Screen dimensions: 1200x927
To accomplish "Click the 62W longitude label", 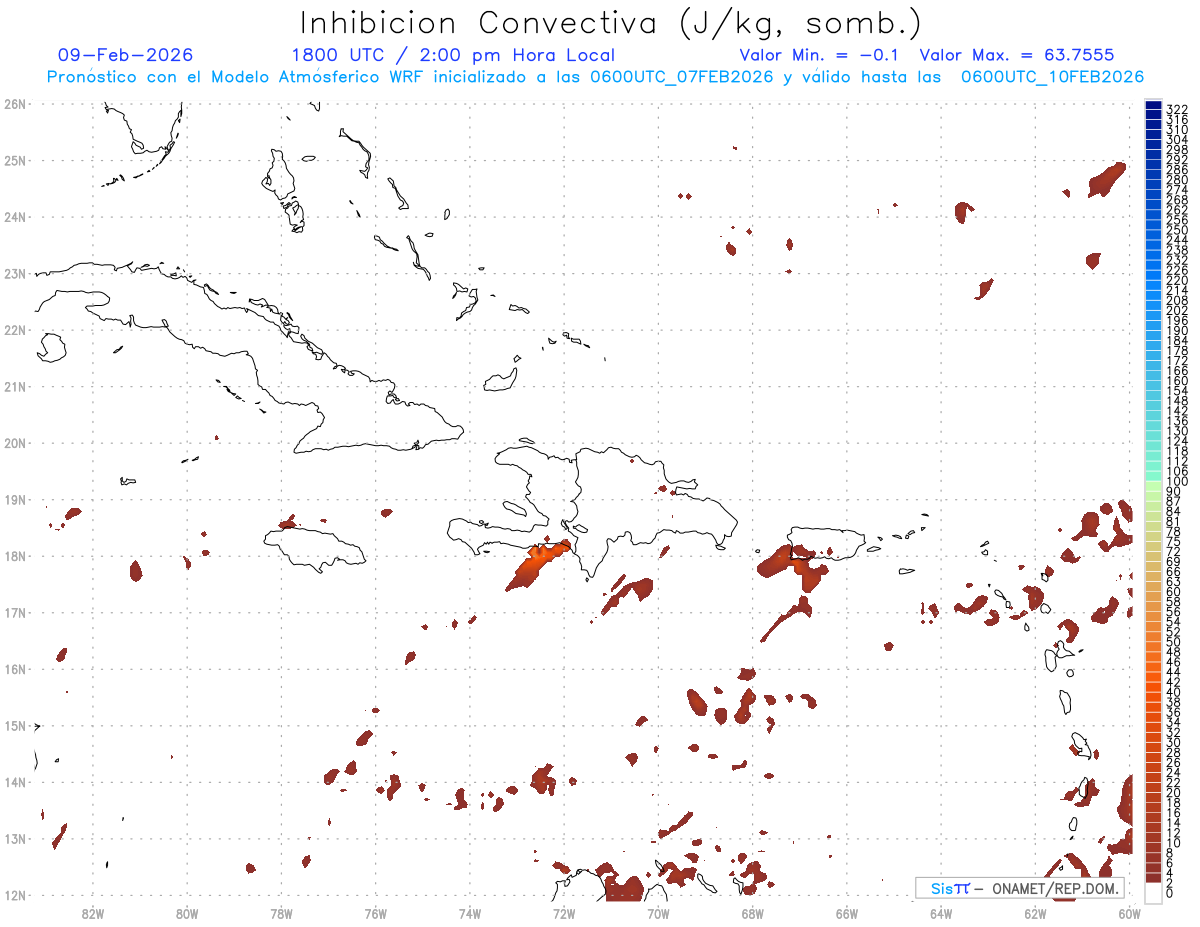I will 1036,913.
